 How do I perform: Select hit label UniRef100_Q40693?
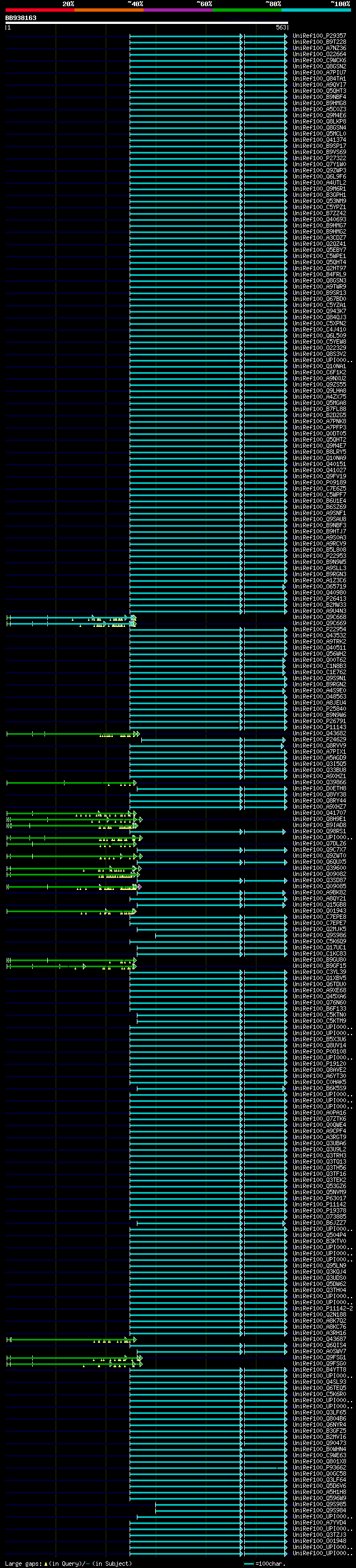pos(319,219)
